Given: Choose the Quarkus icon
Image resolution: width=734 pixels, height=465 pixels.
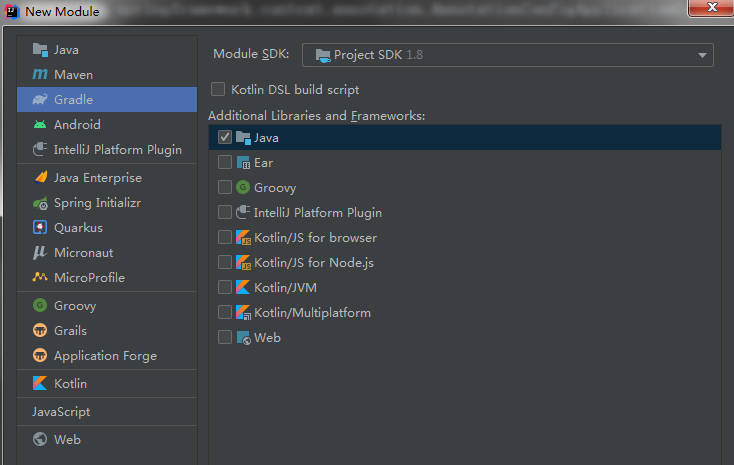Looking at the screenshot, I should 40,228.
